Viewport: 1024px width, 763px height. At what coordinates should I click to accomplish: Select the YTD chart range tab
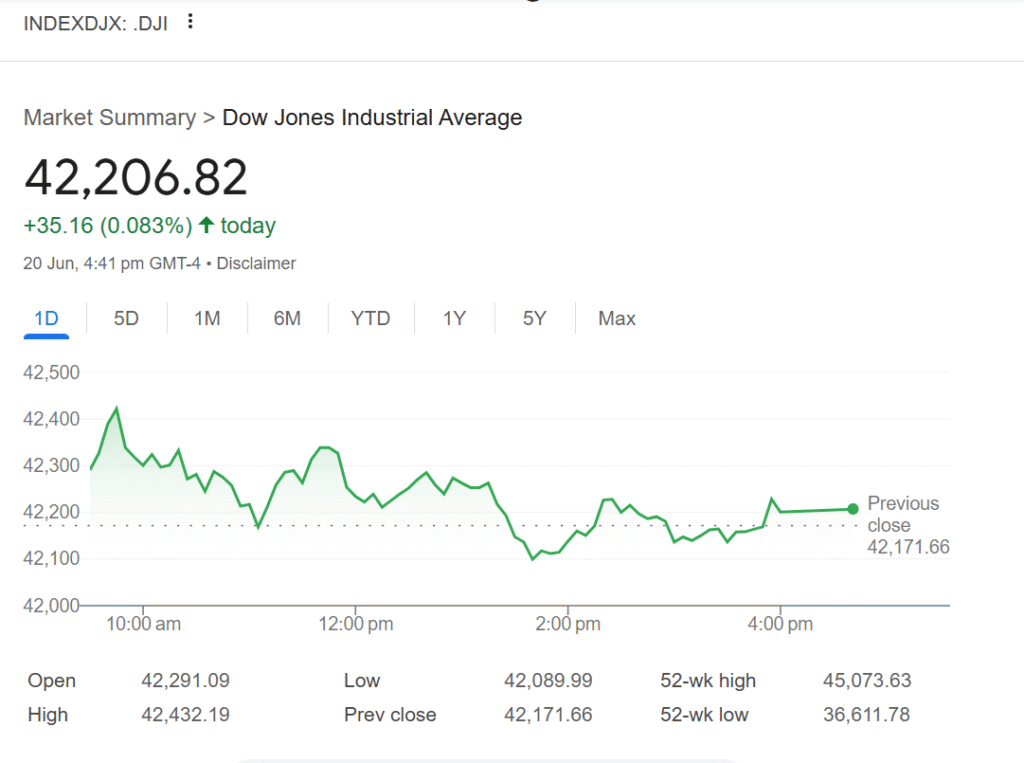[x=370, y=319]
